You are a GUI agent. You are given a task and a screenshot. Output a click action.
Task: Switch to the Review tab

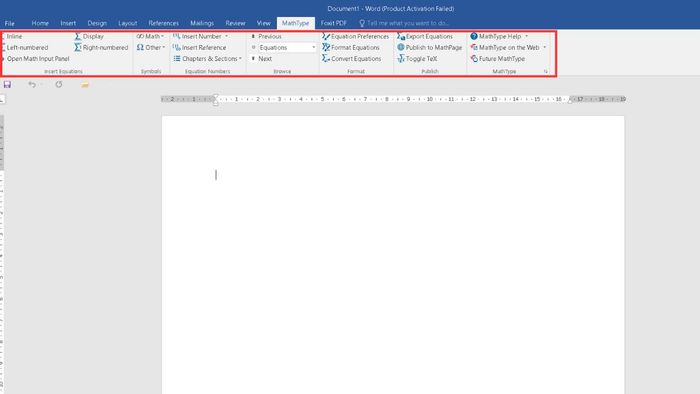point(235,23)
